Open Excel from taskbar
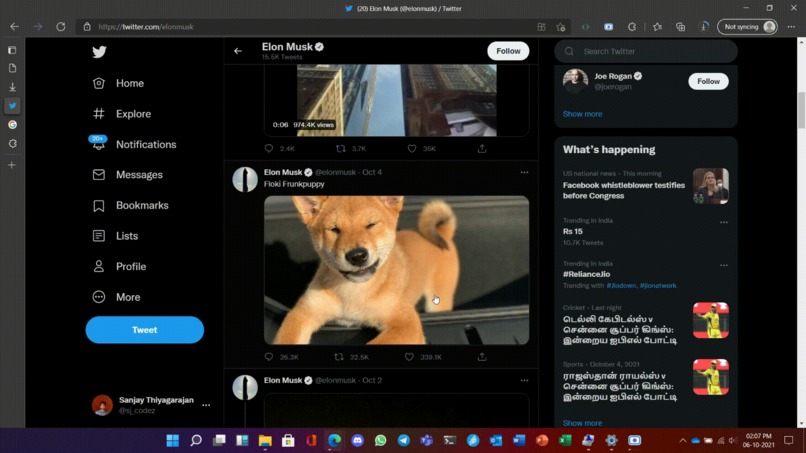 tap(565, 440)
